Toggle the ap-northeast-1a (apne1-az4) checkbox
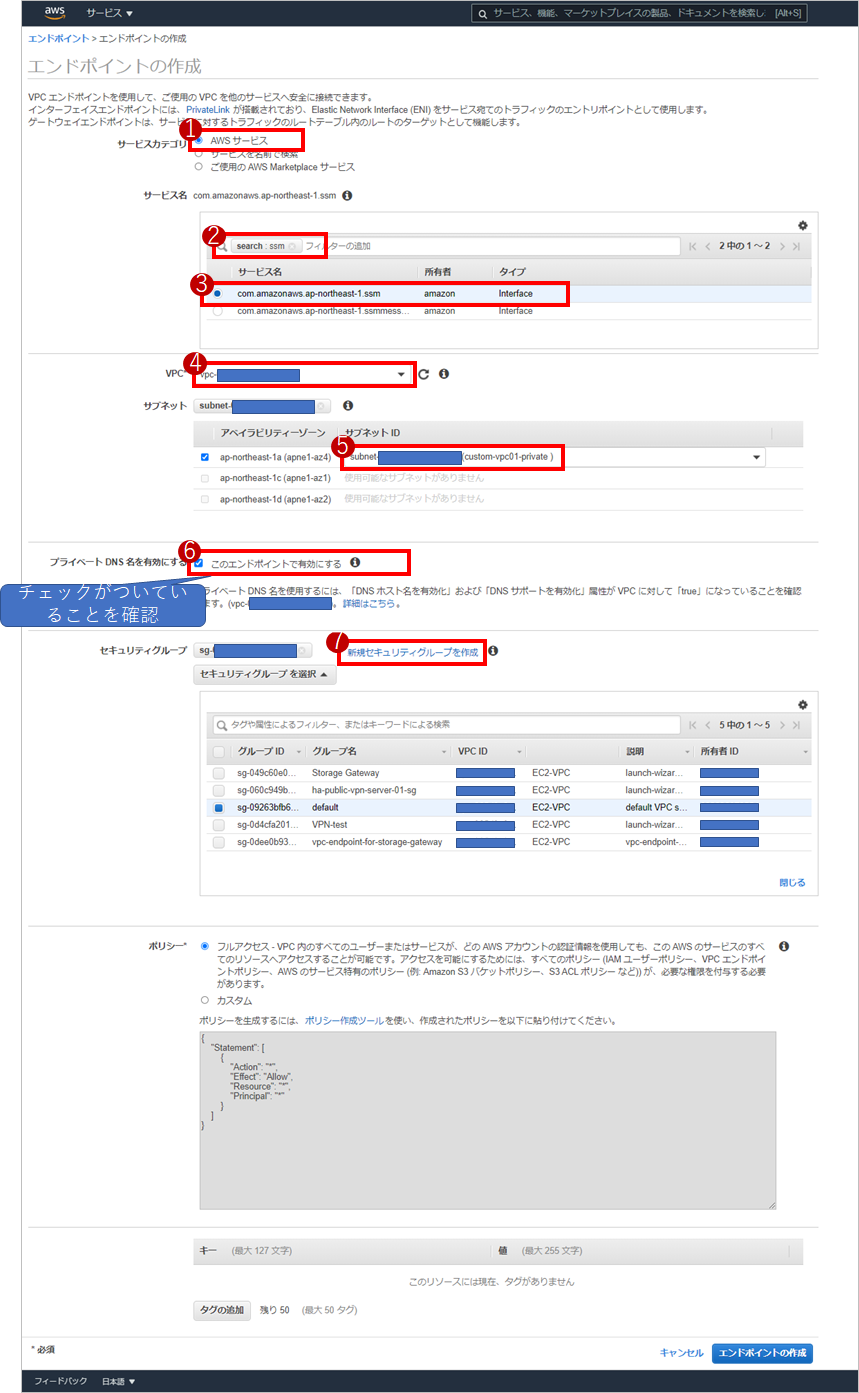Screen dimensions: 859x1393 click(x=205, y=457)
